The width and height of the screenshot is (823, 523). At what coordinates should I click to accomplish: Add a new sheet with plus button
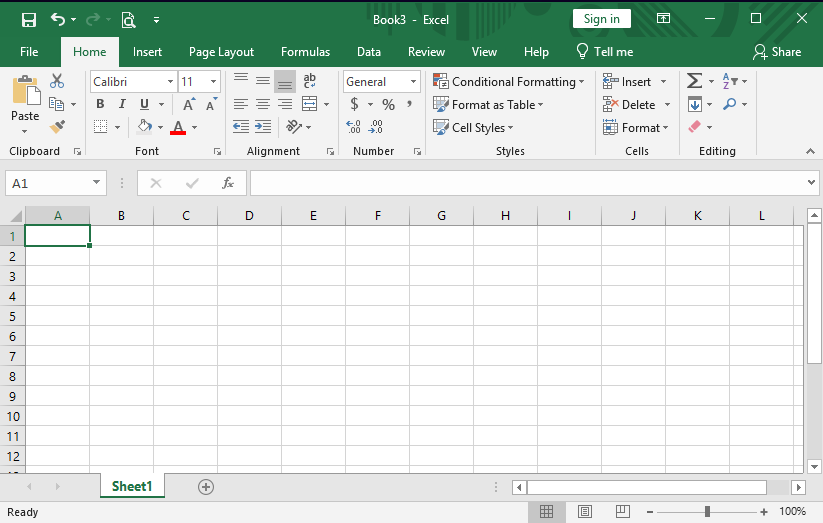coord(206,487)
